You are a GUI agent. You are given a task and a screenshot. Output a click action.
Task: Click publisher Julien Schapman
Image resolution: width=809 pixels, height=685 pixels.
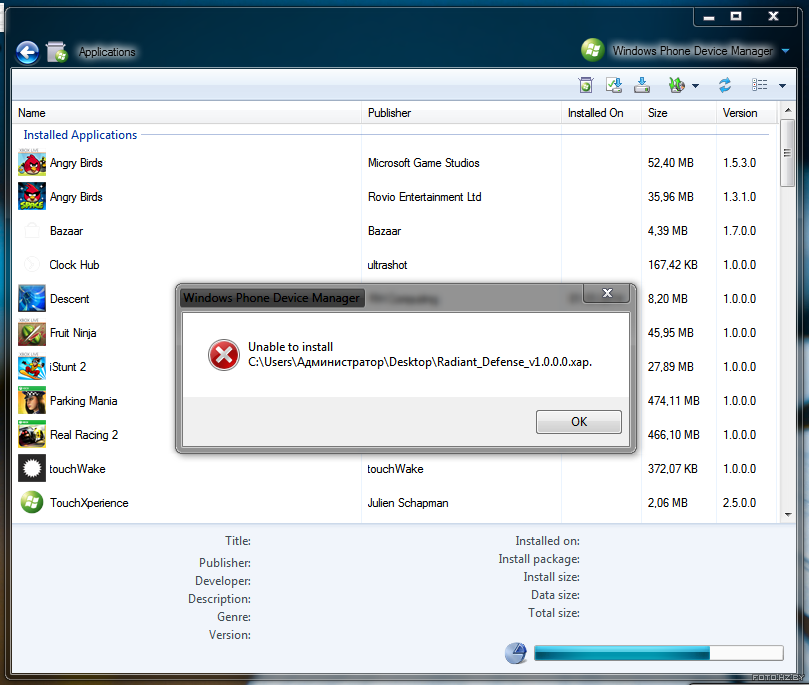click(x=408, y=503)
